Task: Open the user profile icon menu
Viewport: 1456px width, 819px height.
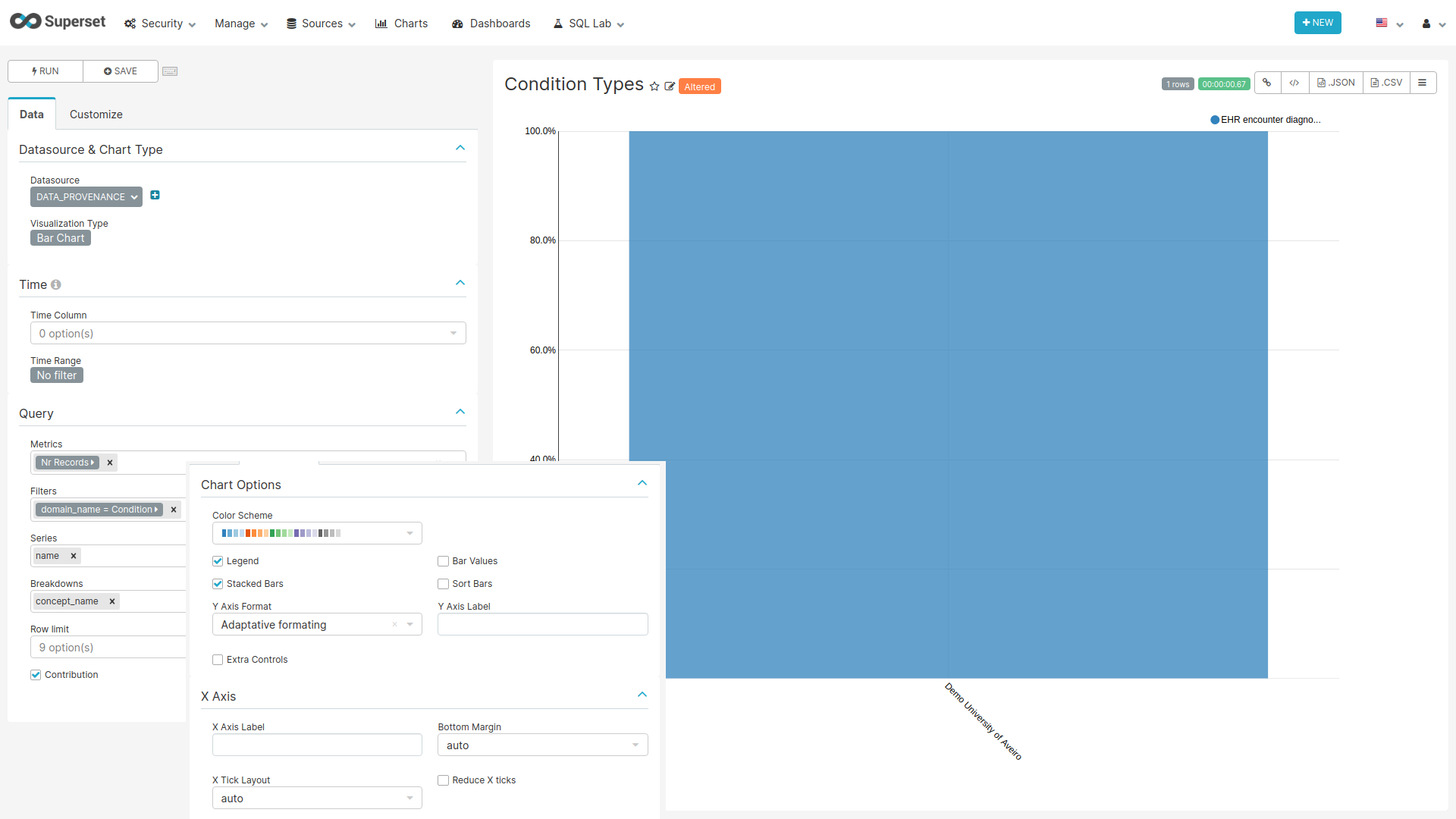Action: click(1432, 24)
